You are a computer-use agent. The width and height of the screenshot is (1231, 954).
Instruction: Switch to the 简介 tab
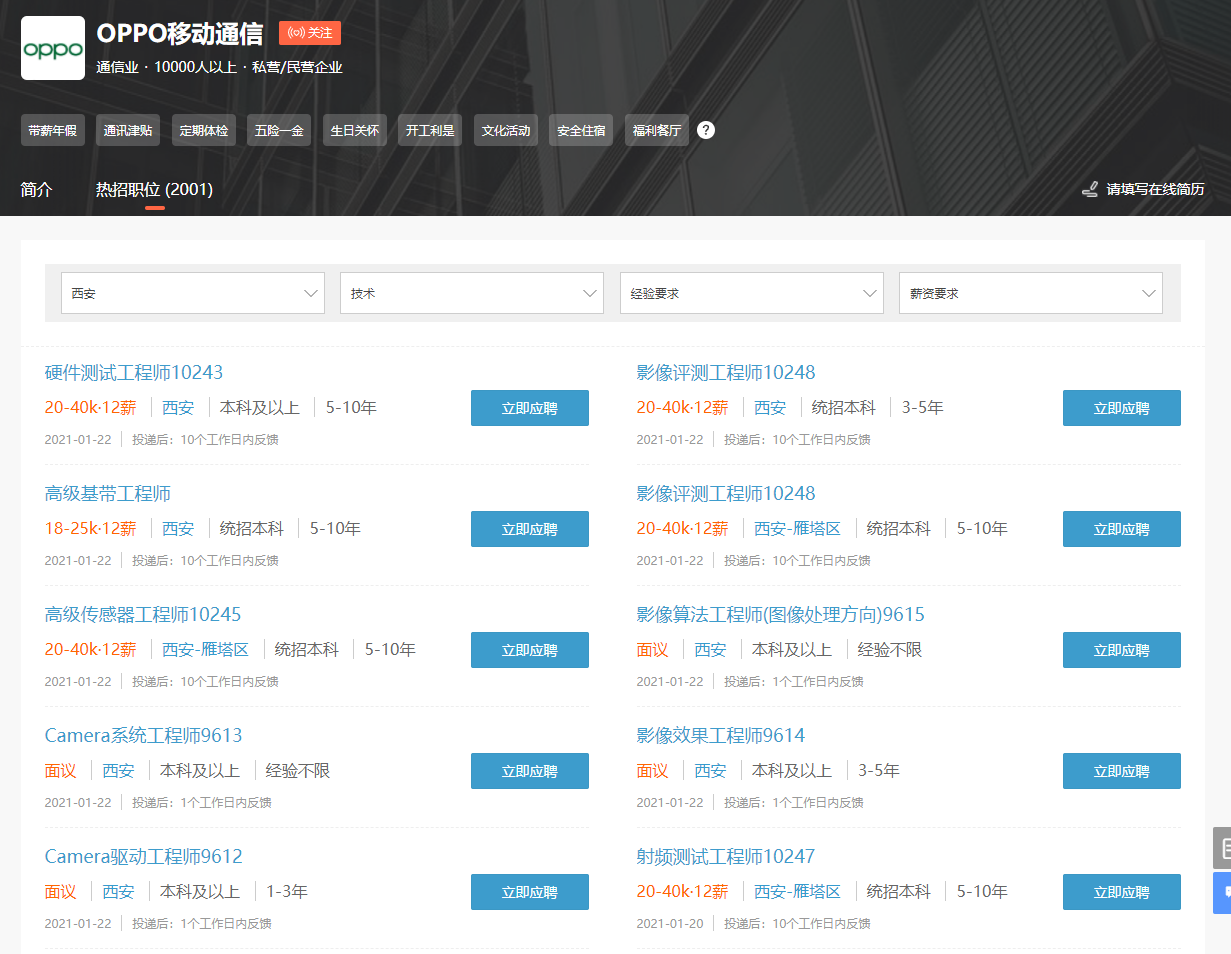point(36,189)
